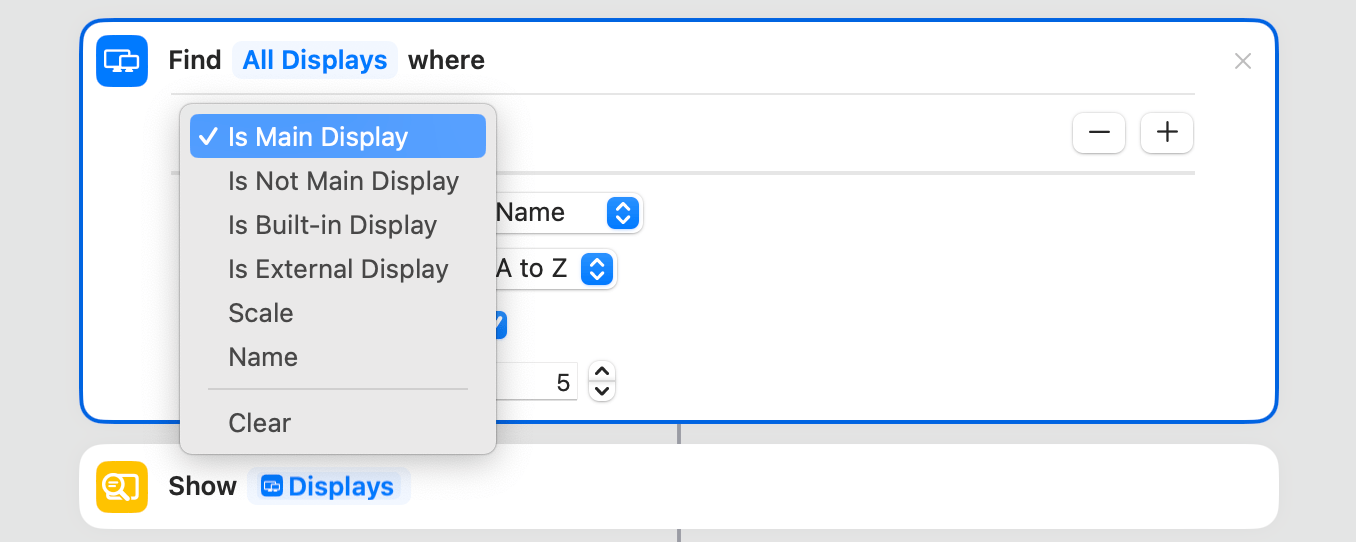Add a filter with the plus button
Viewport: 1356px width, 542px height.
click(x=1167, y=133)
